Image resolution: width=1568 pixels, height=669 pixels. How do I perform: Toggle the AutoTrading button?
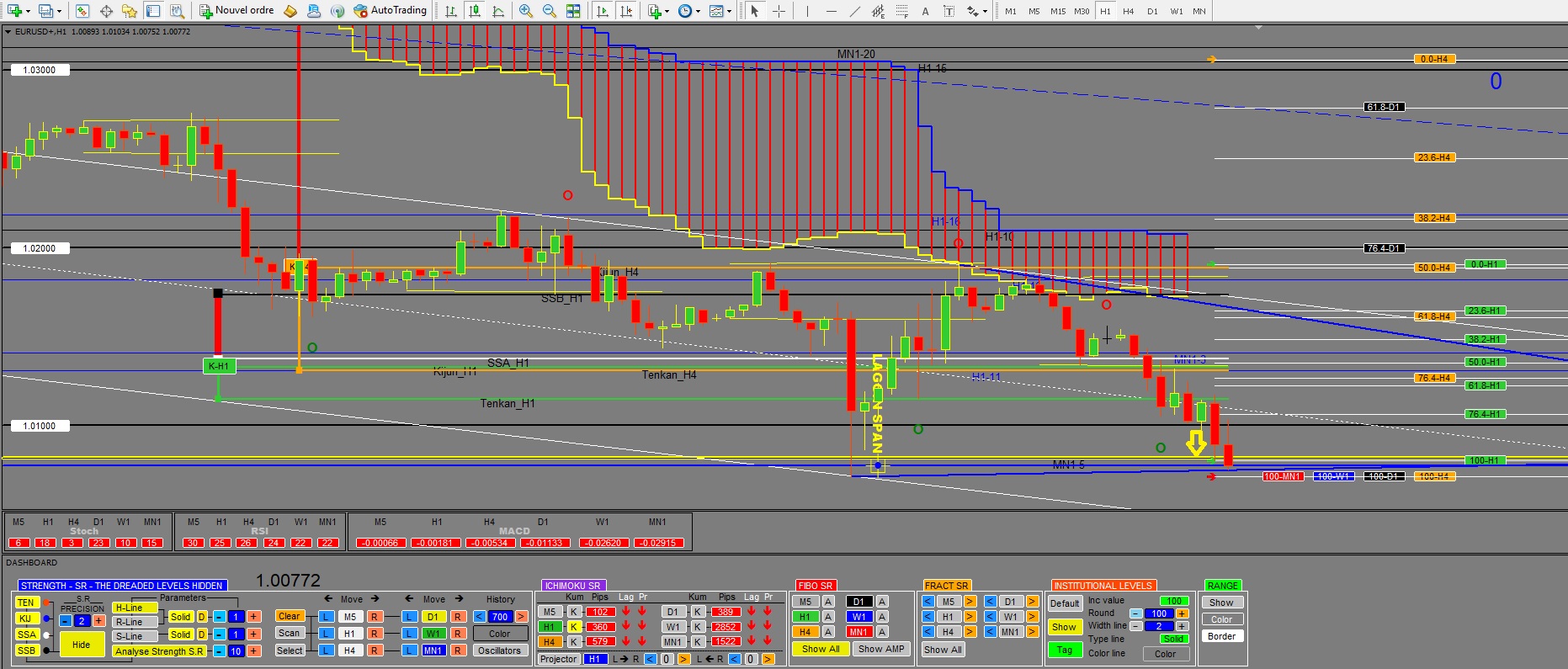(x=391, y=11)
